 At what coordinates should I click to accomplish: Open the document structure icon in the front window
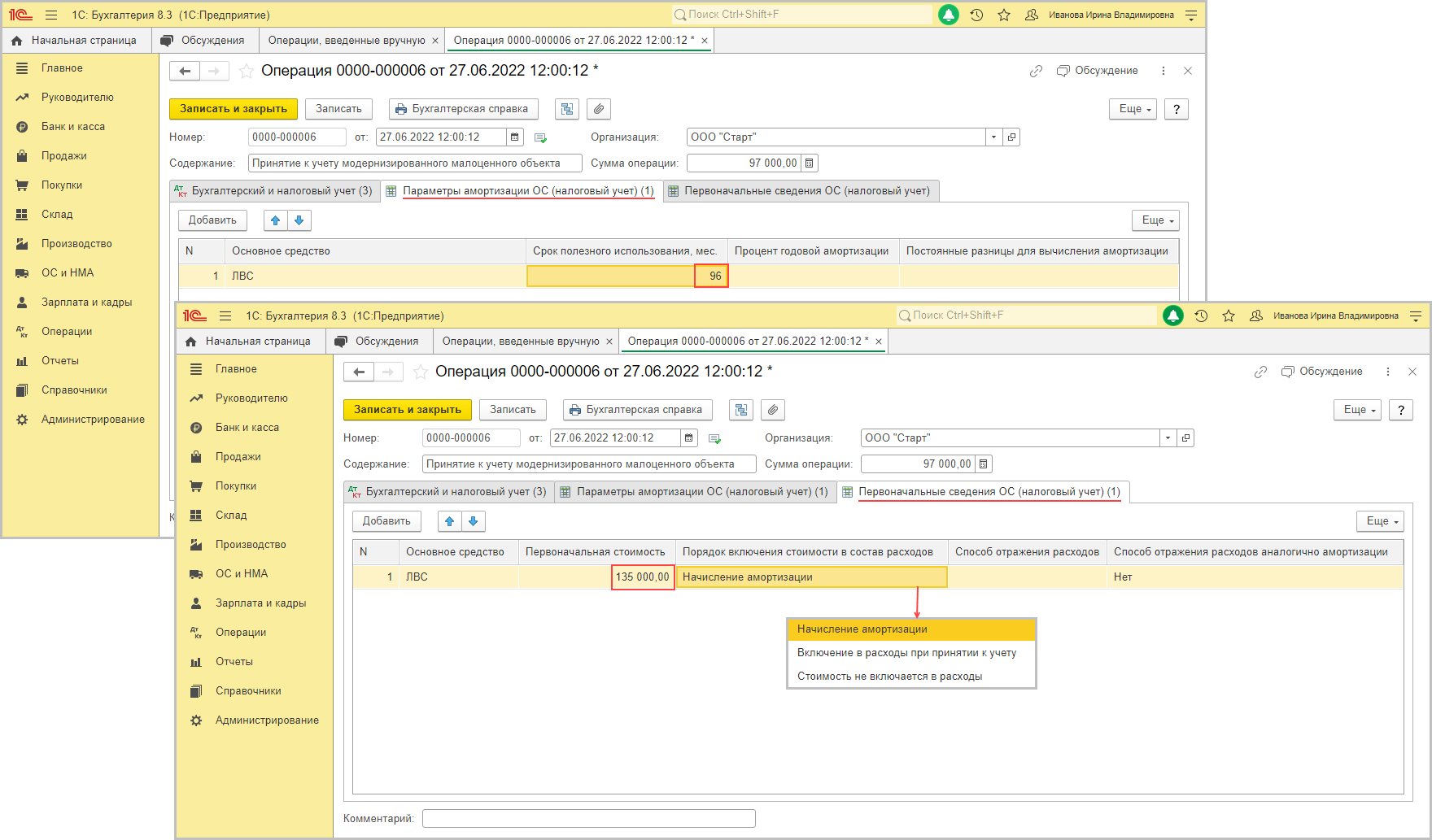pyautogui.click(x=741, y=410)
